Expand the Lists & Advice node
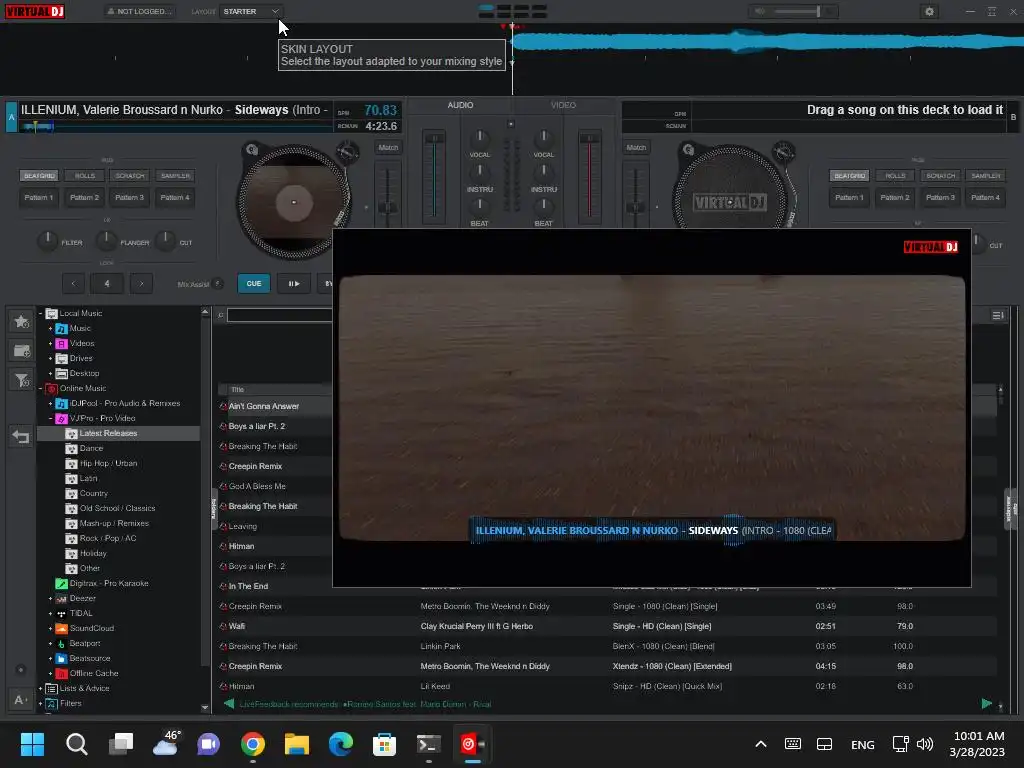 [40, 688]
